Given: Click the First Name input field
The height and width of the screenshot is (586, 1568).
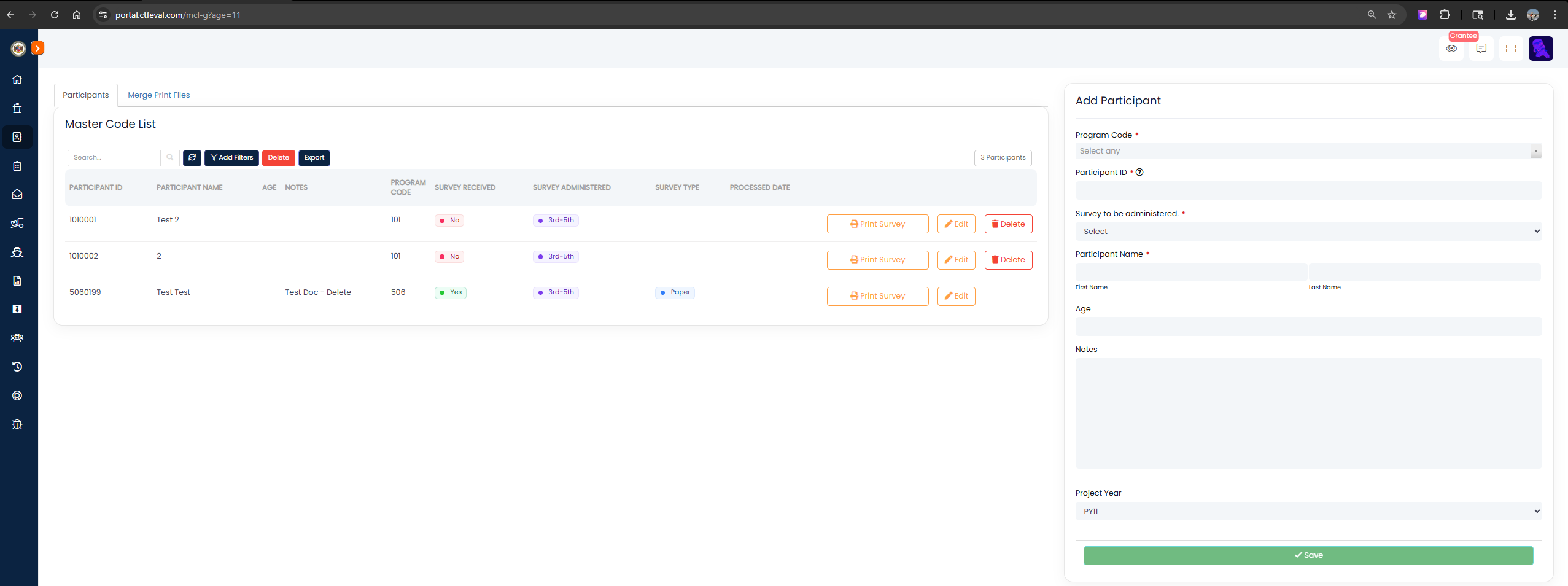Looking at the screenshot, I should coord(1190,272).
